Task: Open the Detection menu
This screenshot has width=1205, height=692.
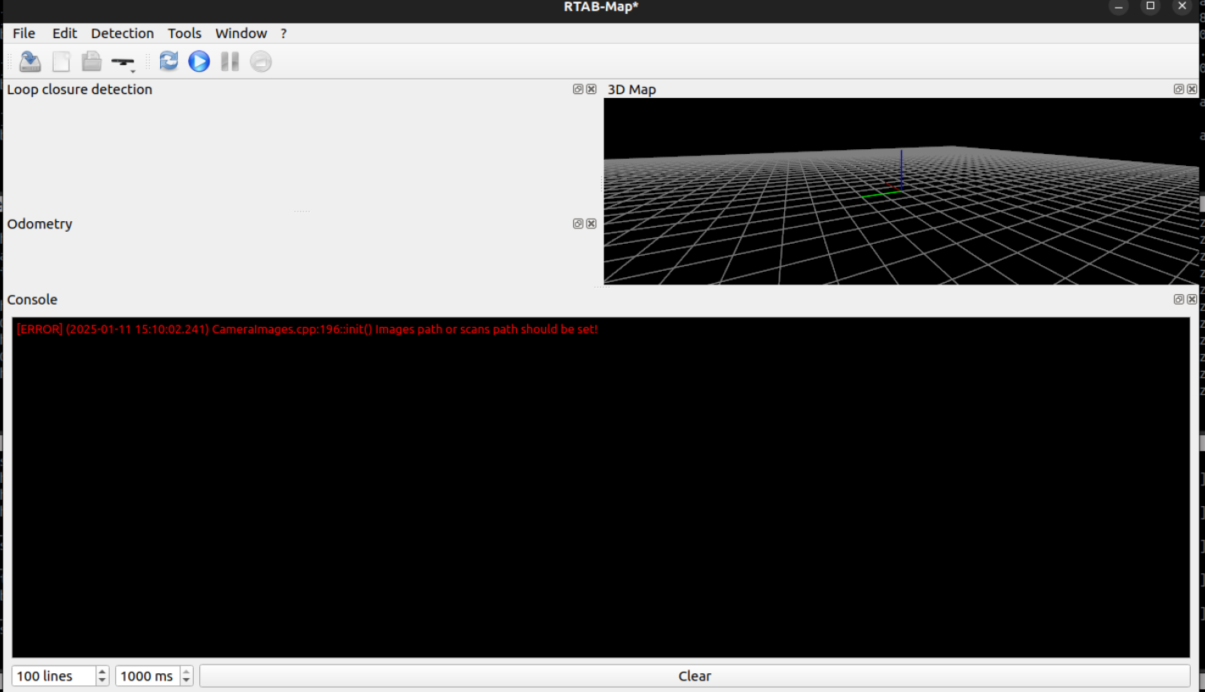Action: 122,33
